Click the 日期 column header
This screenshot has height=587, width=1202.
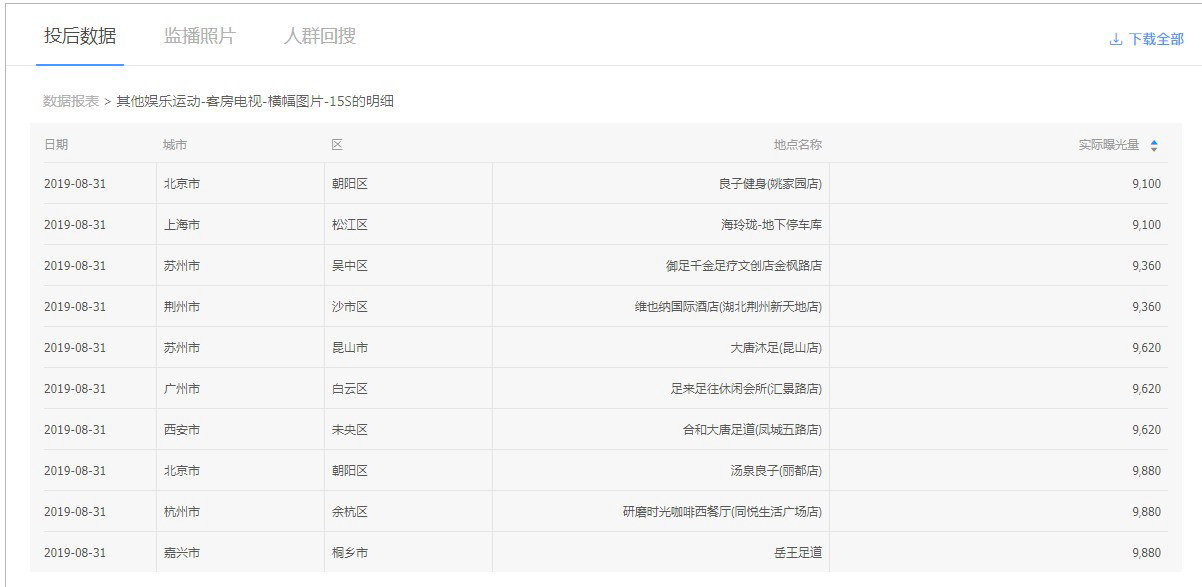[56, 145]
